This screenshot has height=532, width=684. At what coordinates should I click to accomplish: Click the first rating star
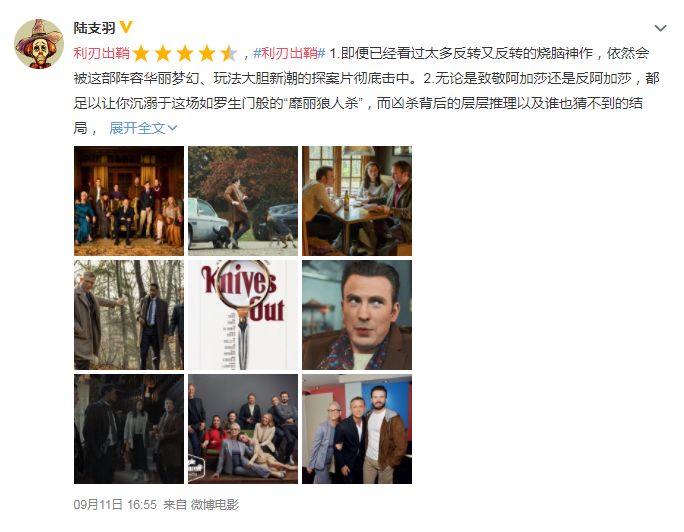(x=141, y=53)
